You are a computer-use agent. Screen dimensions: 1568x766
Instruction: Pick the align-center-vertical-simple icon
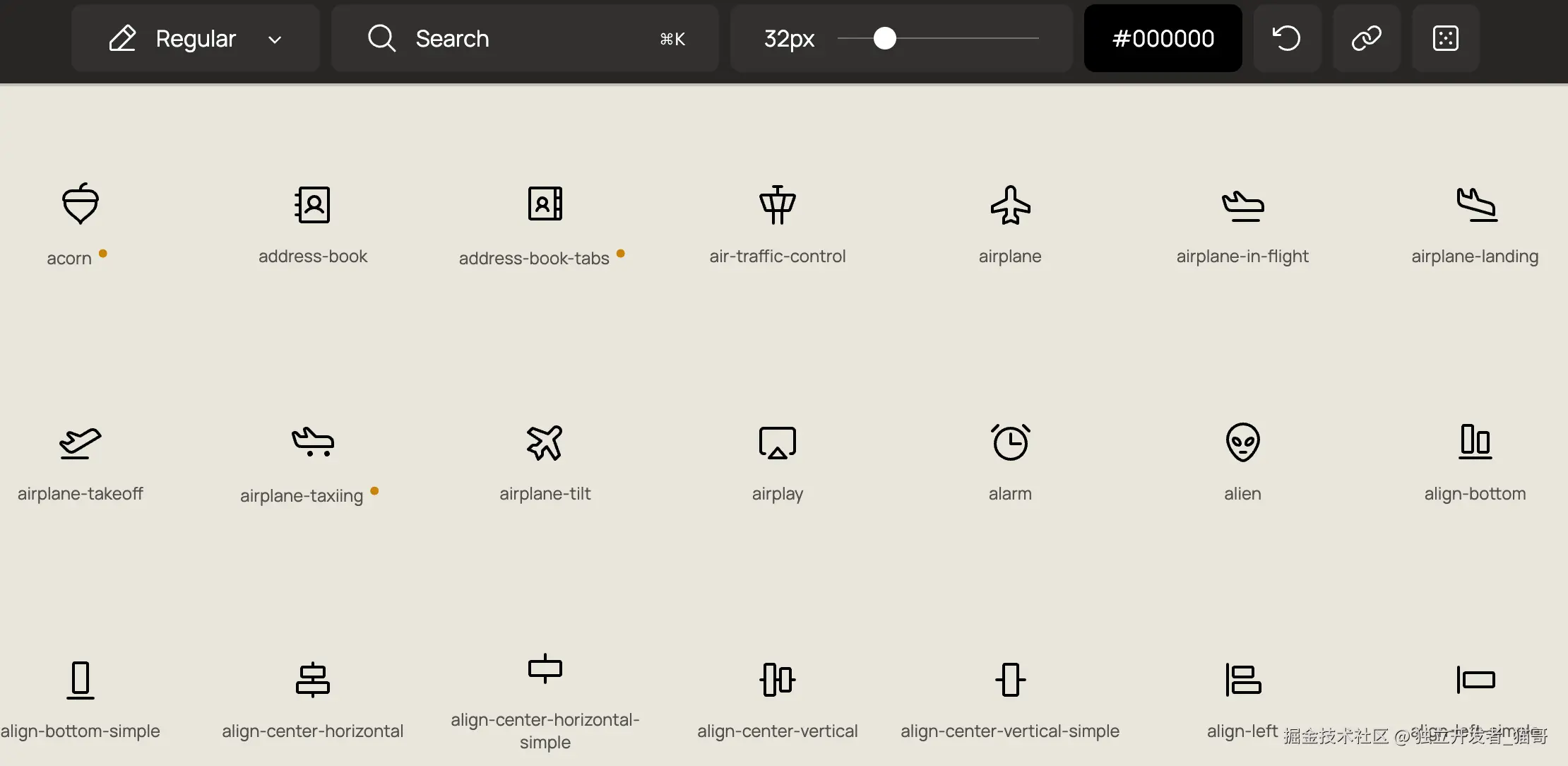coord(1010,679)
